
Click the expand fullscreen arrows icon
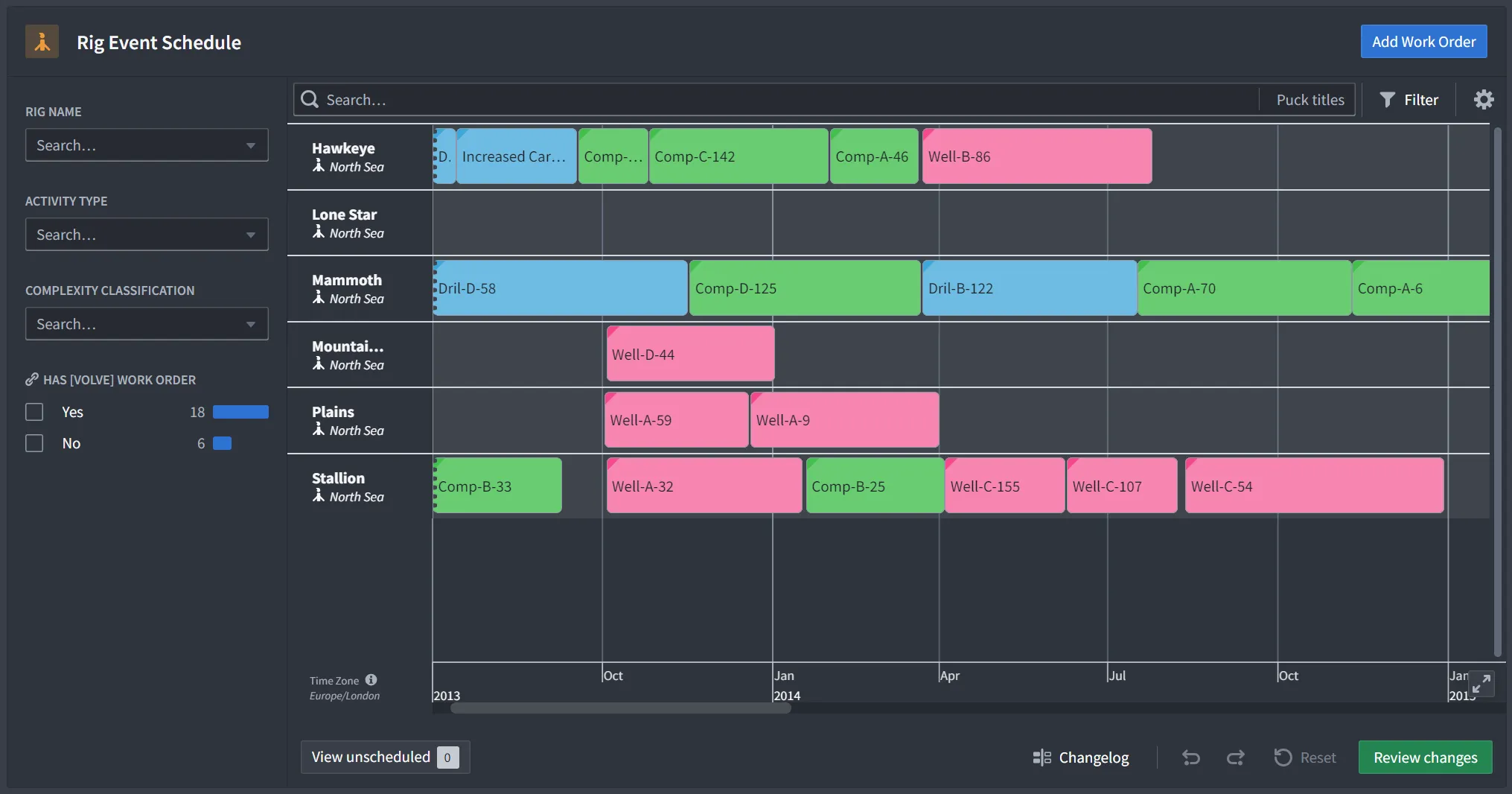tap(1481, 683)
